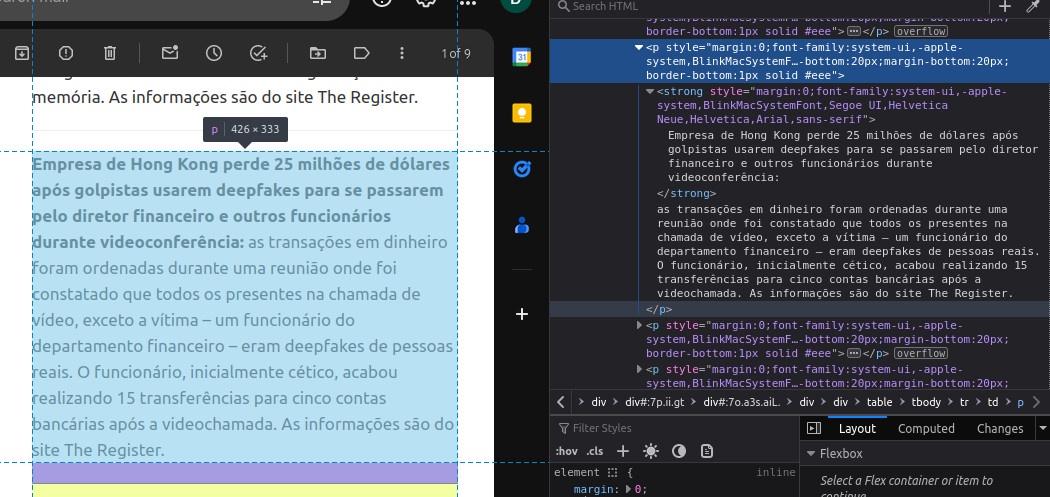Open Google Tasks in the side panel

pyautogui.click(x=522, y=169)
